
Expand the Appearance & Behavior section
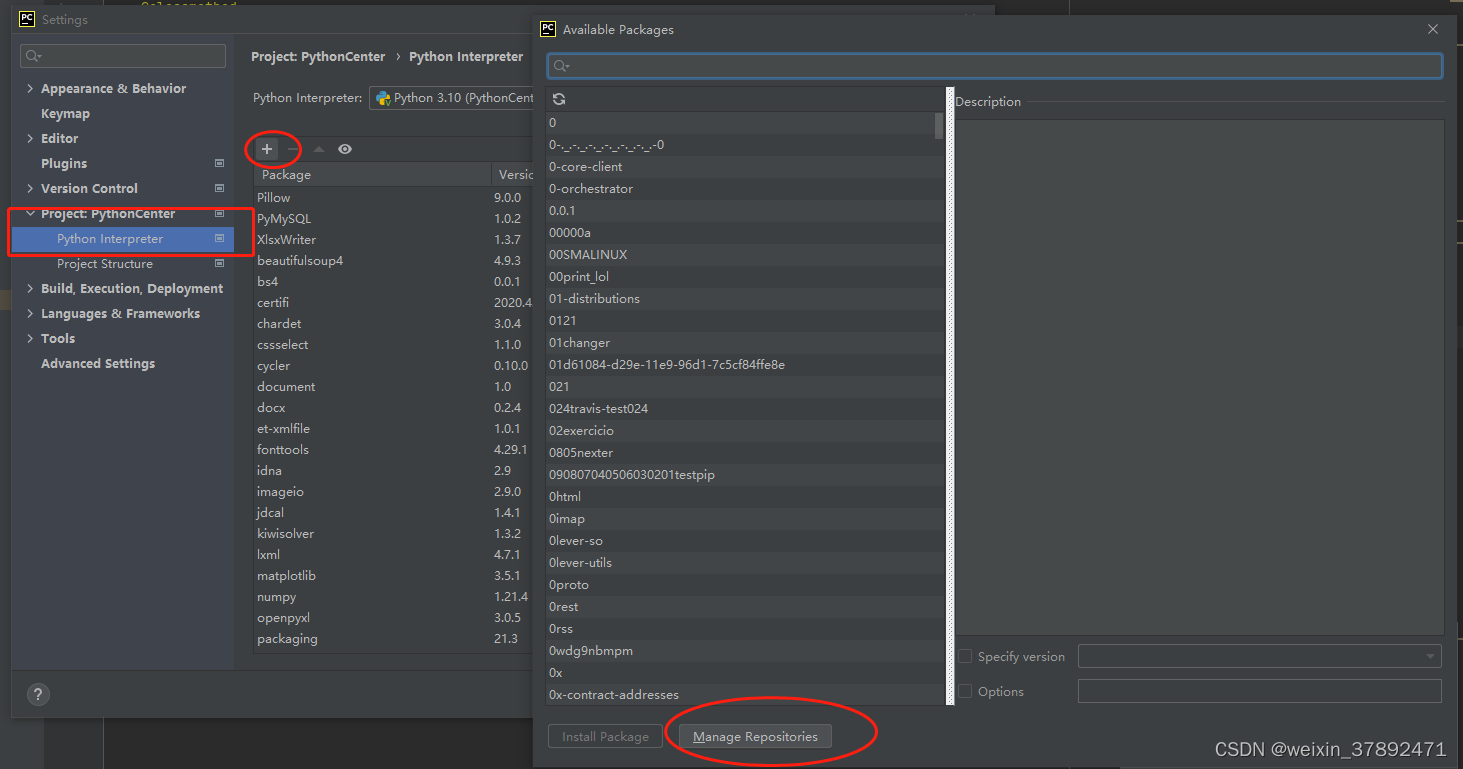click(x=30, y=88)
